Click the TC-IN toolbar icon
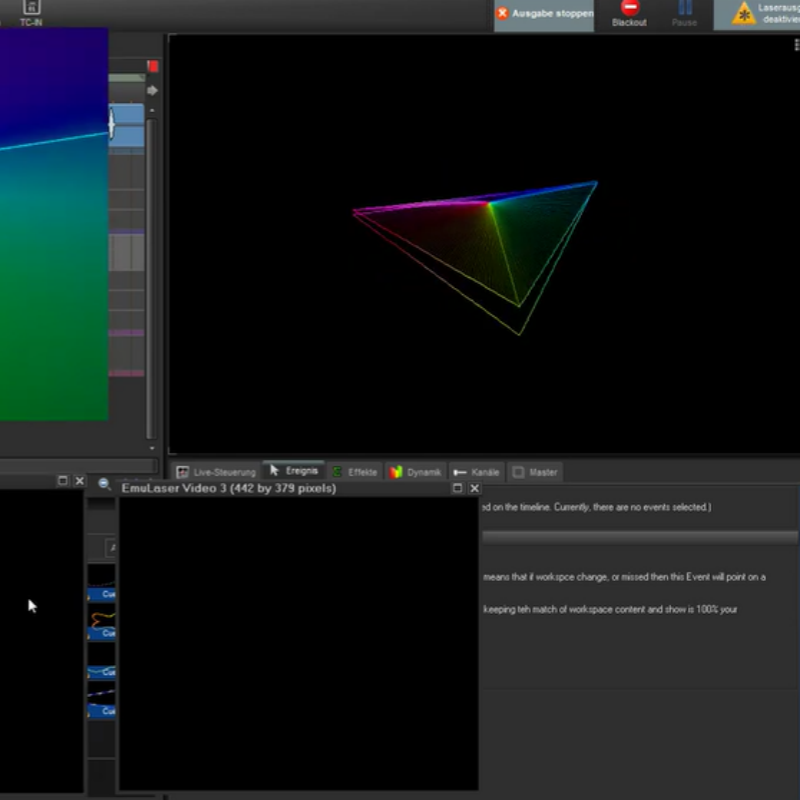 [31, 9]
